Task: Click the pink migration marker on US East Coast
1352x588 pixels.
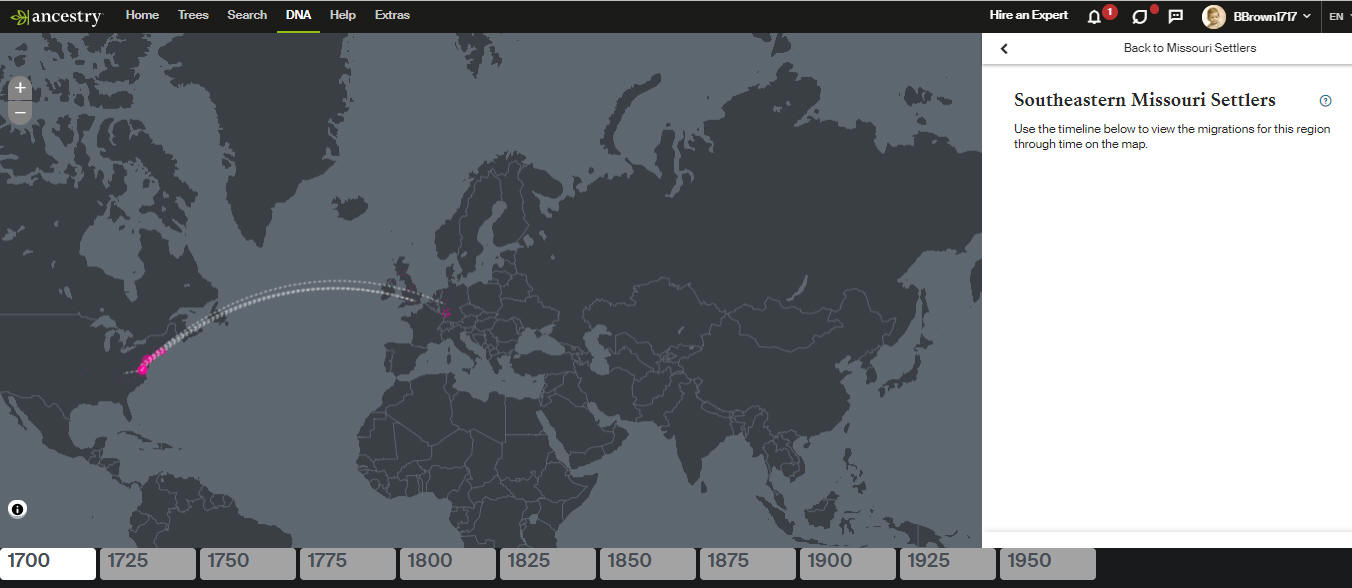Action: (143, 368)
